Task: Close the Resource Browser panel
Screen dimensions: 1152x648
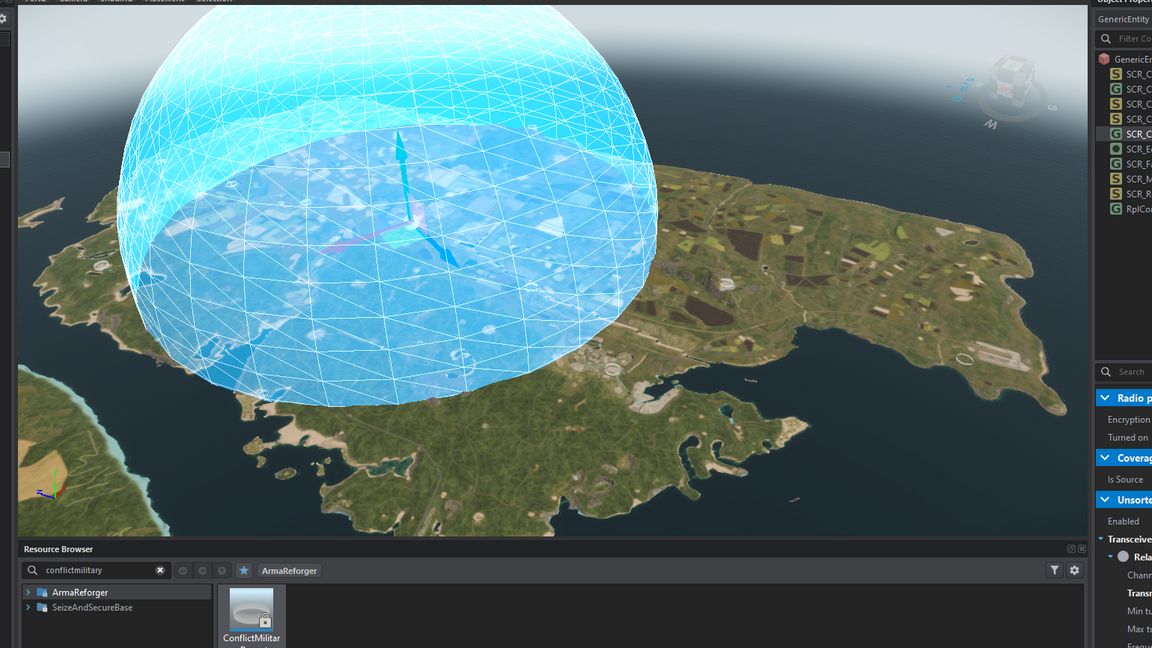Action: tap(1081, 549)
